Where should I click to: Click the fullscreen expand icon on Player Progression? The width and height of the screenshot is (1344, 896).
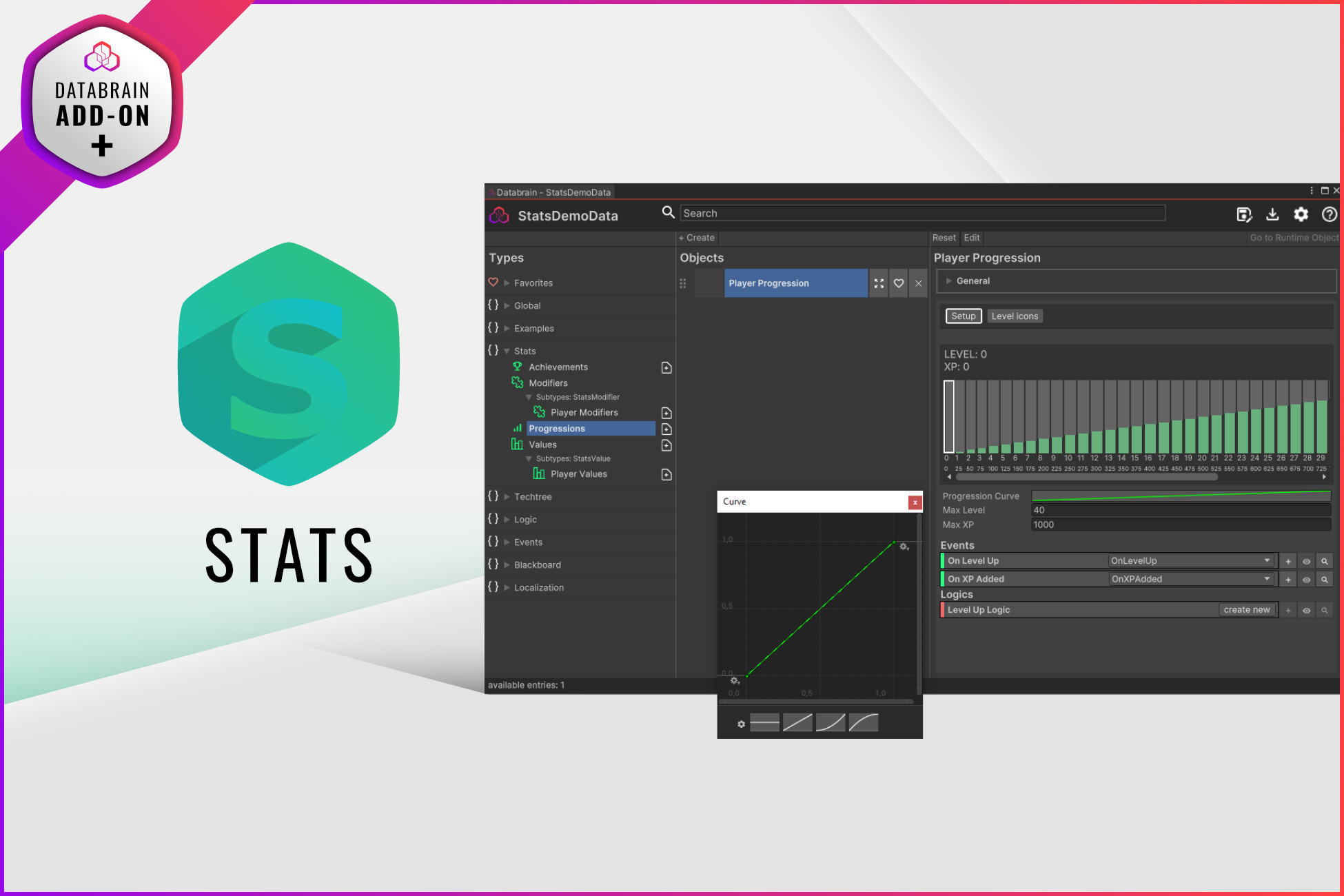click(x=878, y=283)
